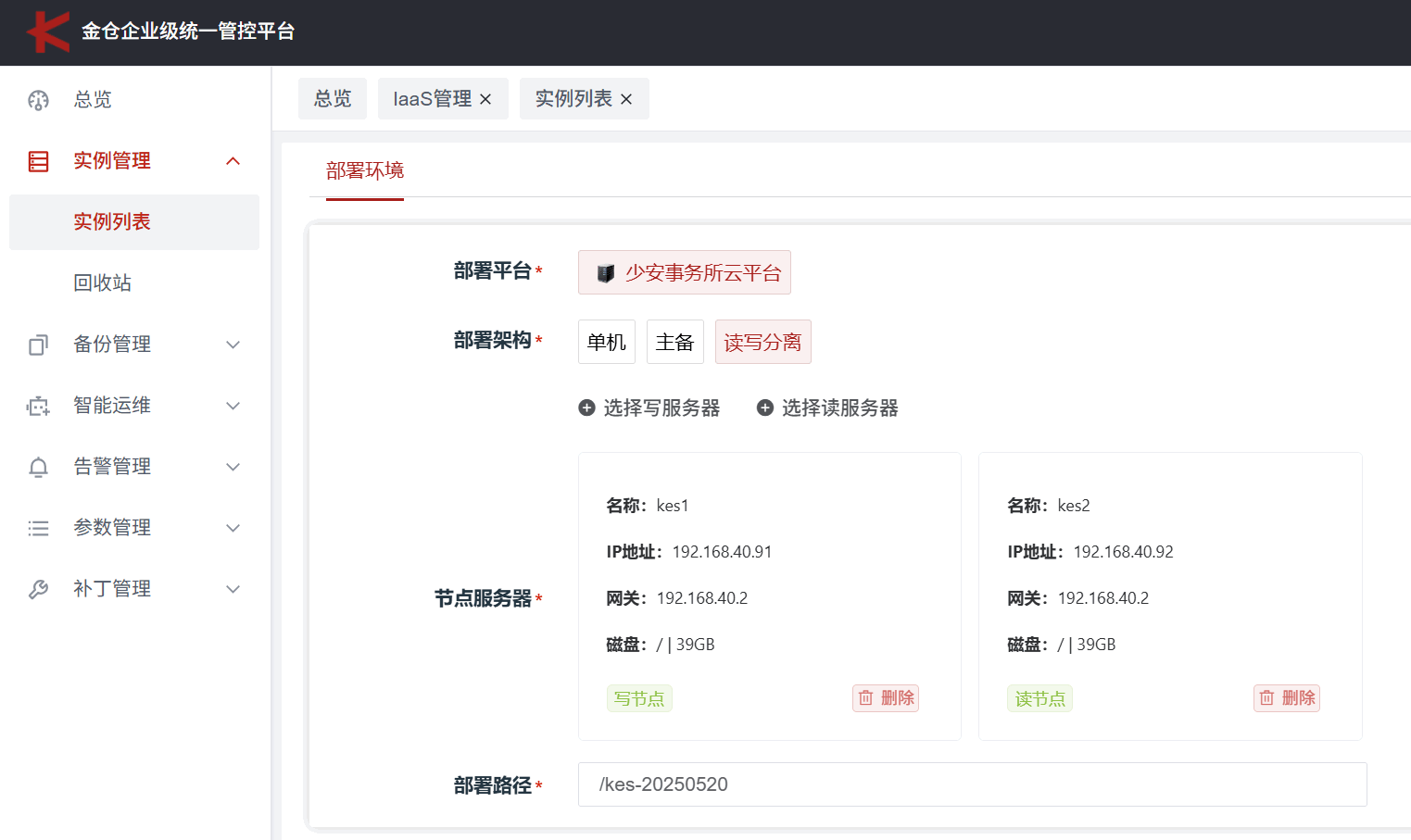Click 告警管理 sidebar label
The height and width of the screenshot is (840, 1411).
point(112,467)
